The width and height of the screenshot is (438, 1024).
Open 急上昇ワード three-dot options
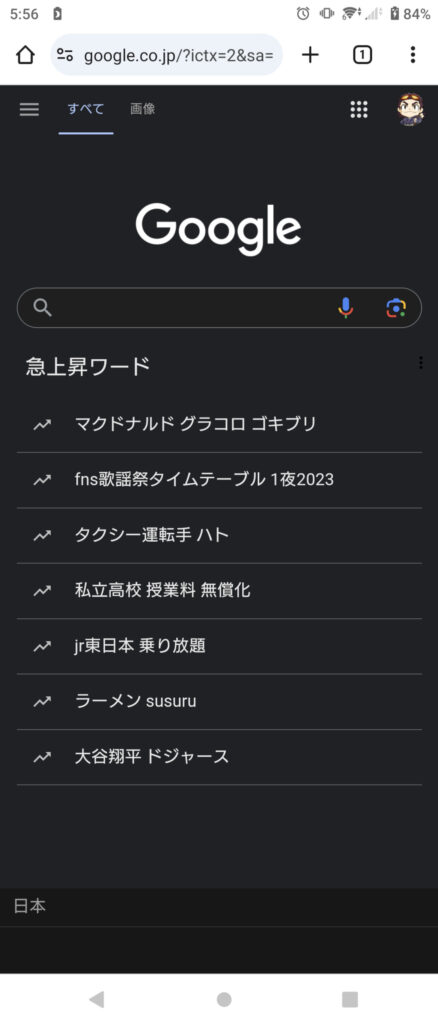pyautogui.click(x=420, y=362)
